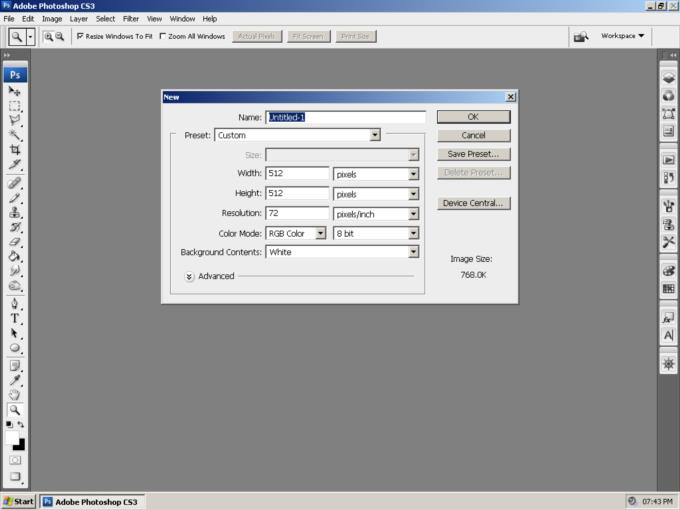Select the Pen tool
This screenshot has width=680, height=510.
tap(14, 304)
